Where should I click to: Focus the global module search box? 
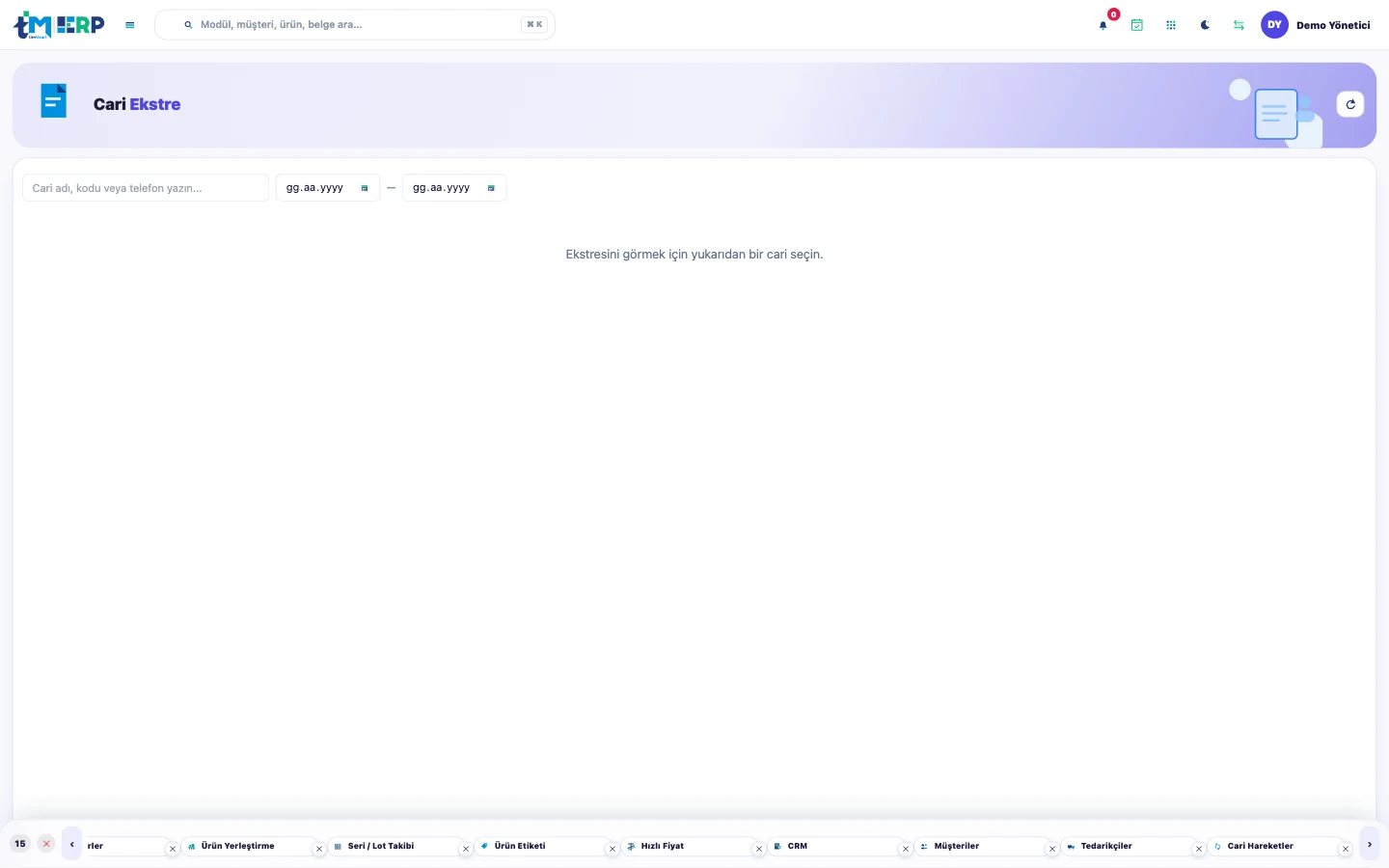click(x=355, y=25)
